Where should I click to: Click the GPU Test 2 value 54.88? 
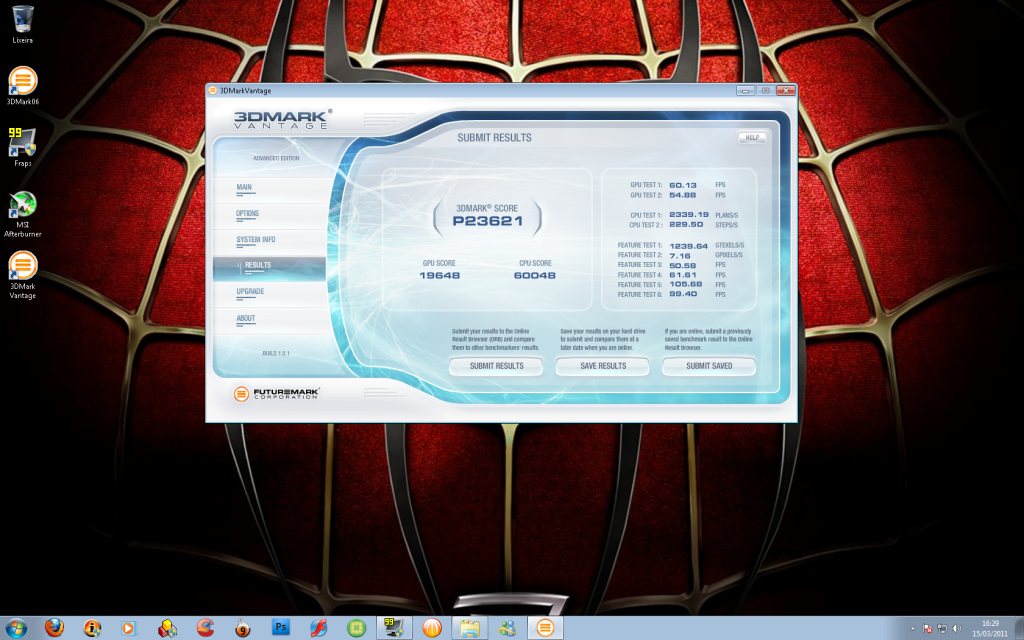pos(683,195)
